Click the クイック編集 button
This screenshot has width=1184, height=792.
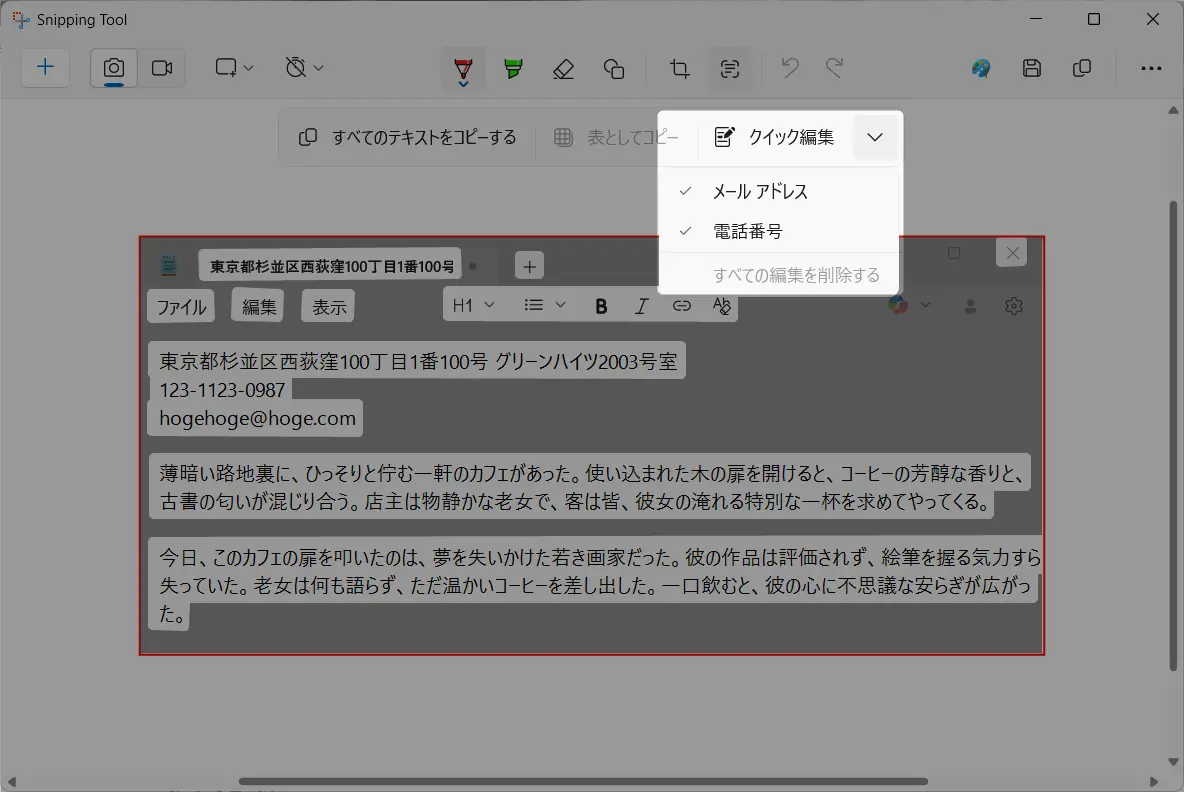point(775,137)
